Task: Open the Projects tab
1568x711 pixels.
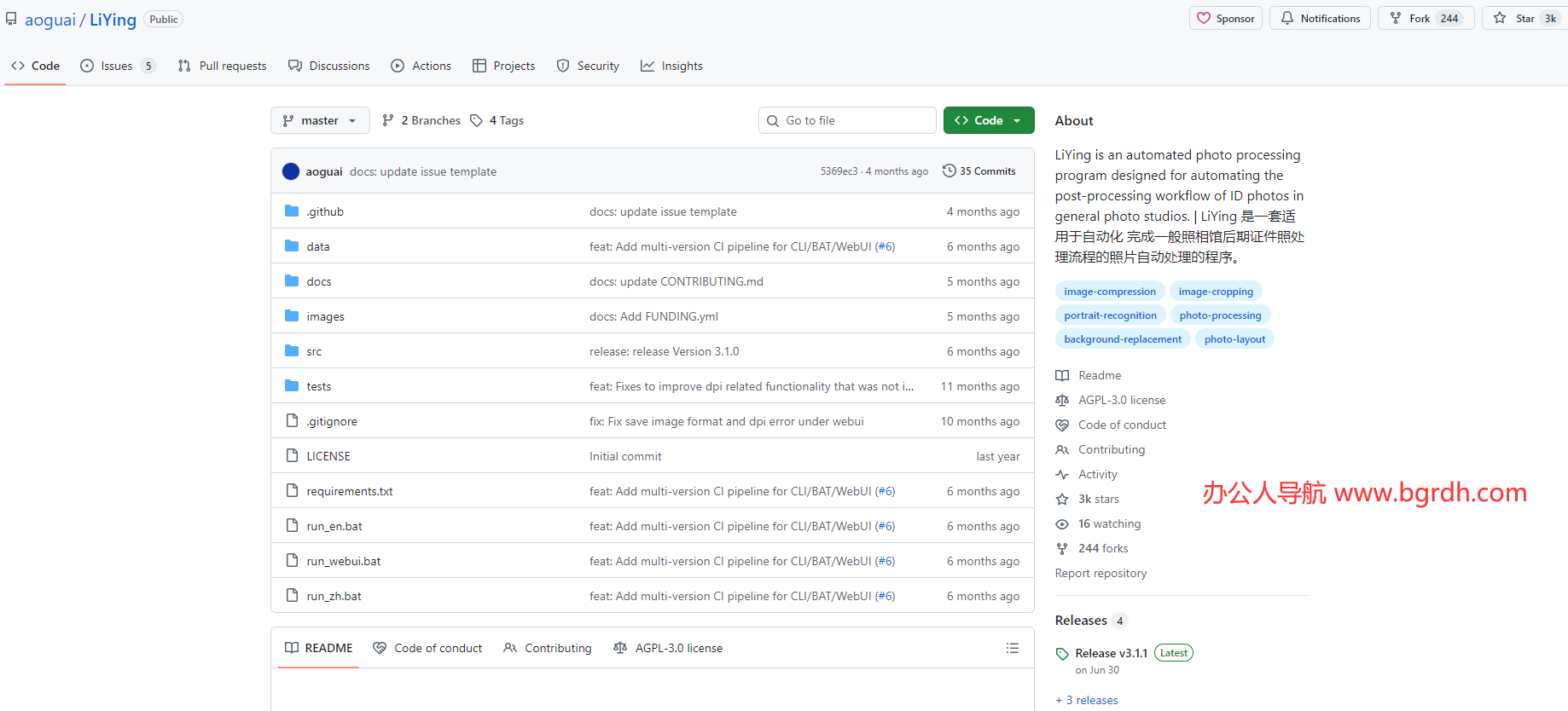Action: point(504,66)
